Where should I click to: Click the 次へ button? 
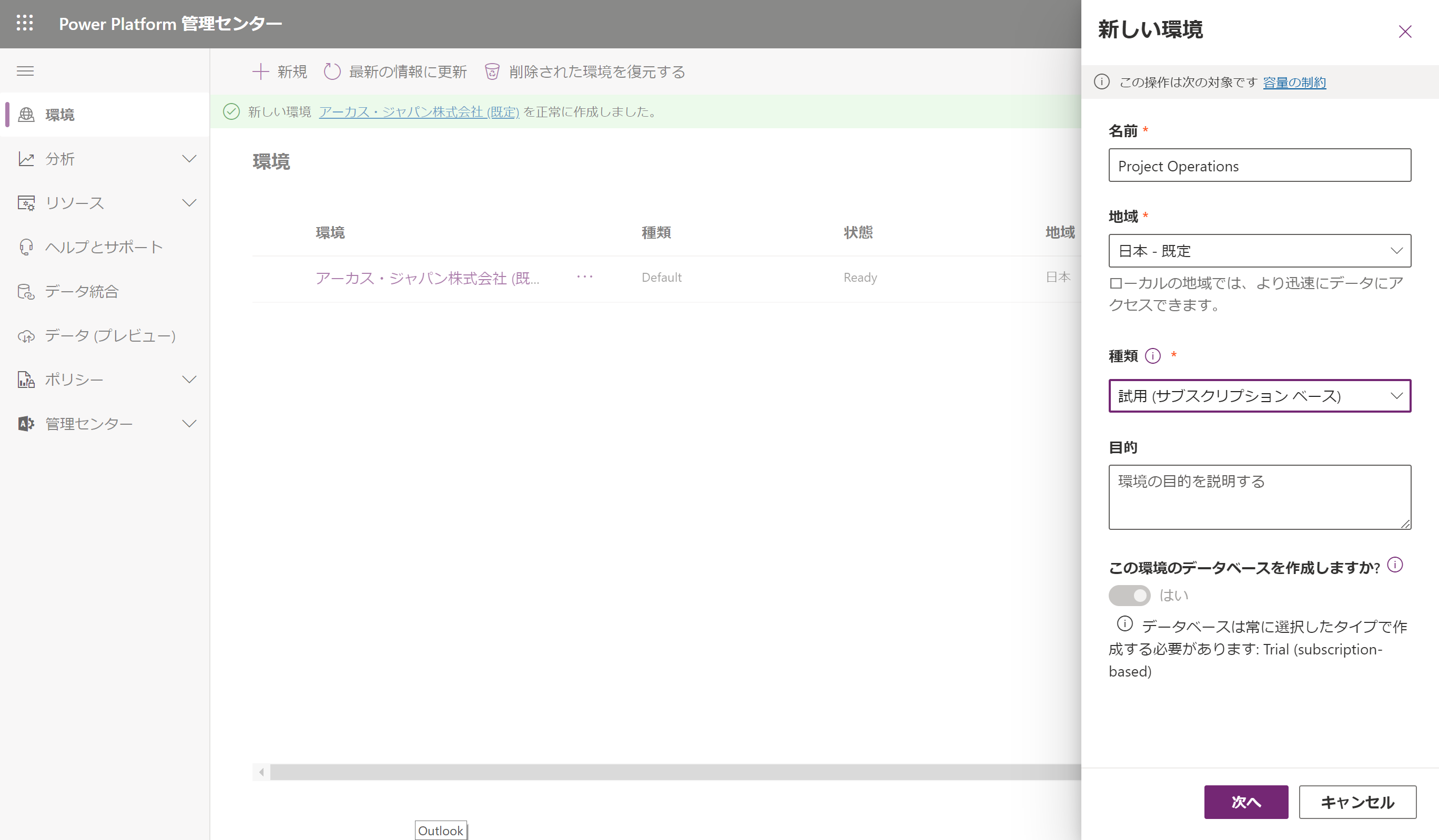[1246, 802]
